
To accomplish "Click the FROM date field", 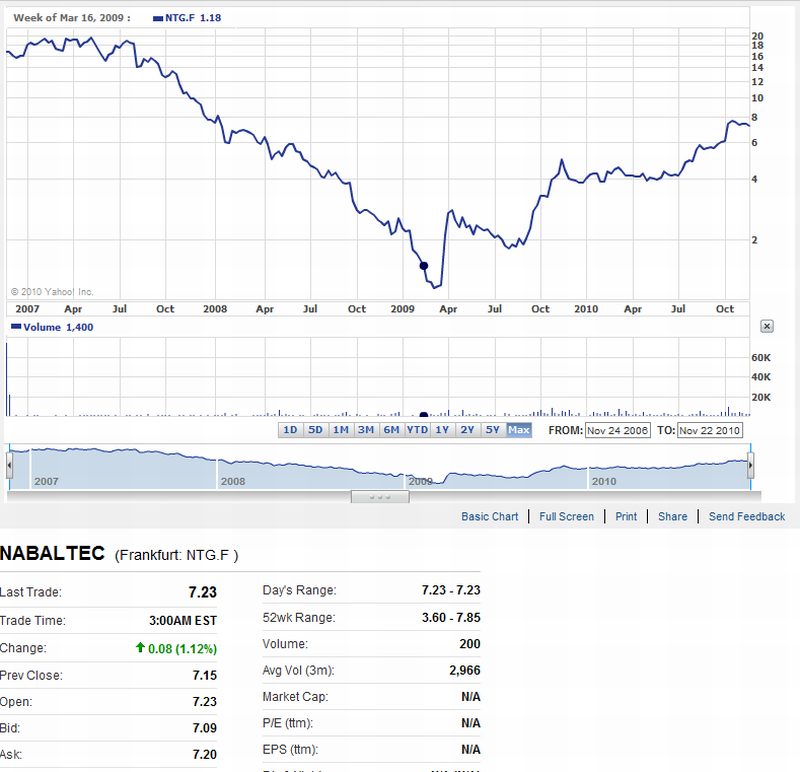I will pos(618,431).
